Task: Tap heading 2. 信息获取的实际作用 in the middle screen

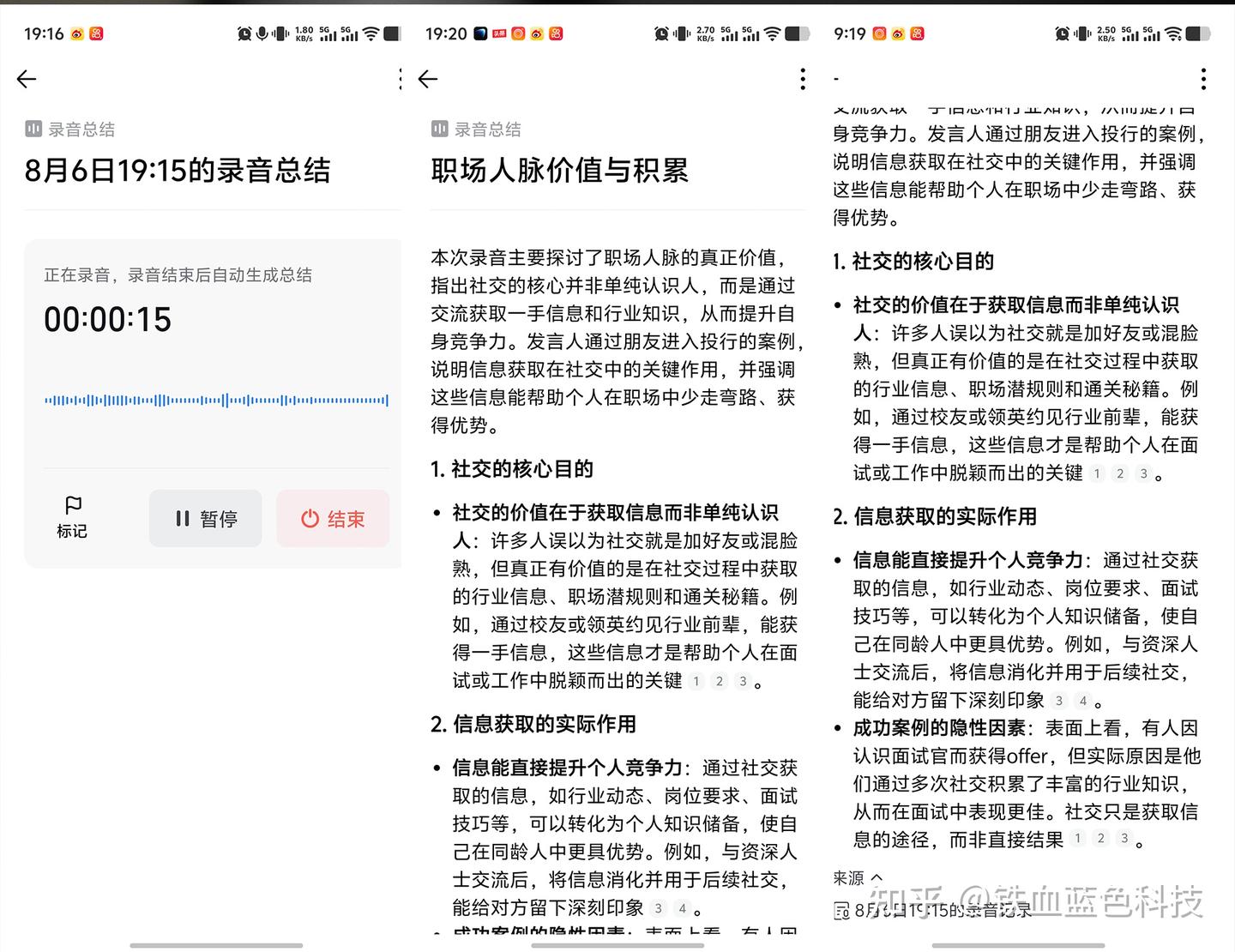Action: (x=533, y=724)
